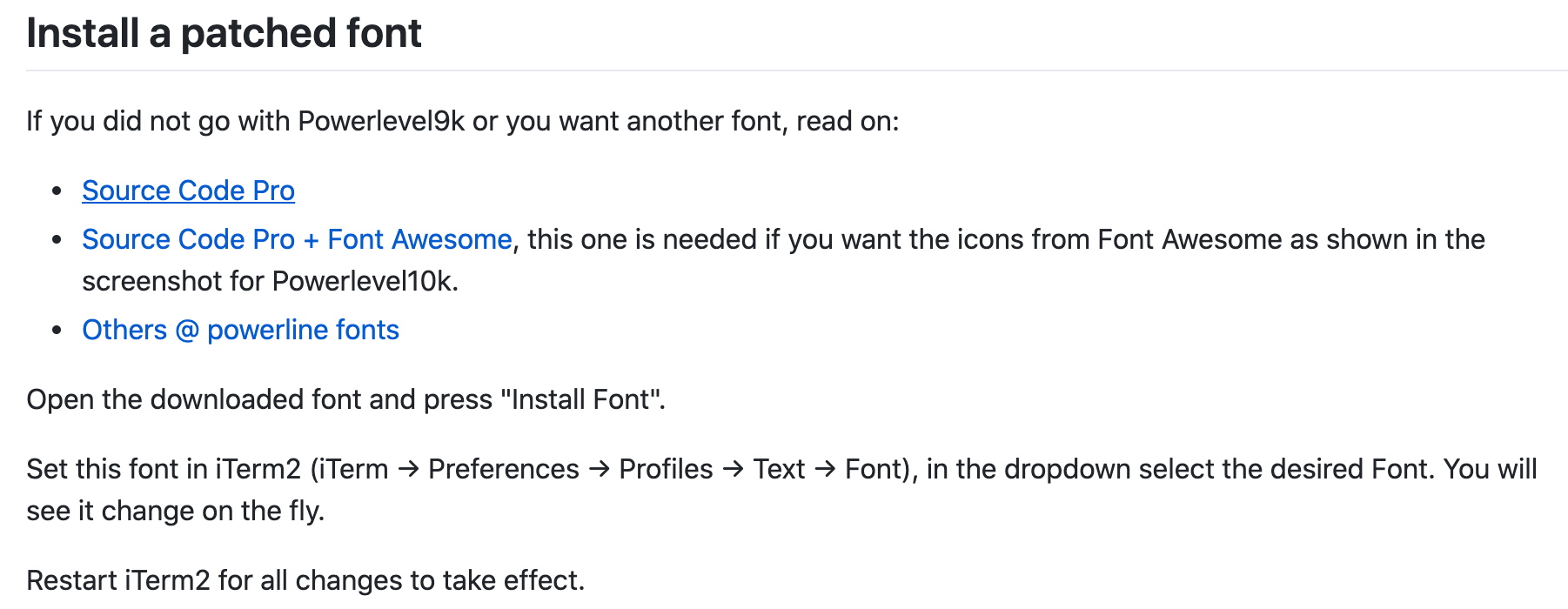The height and width of the screenshot is (609, 1568).
Task: Click the arrow between Profiles and Text
Action: coord(733,470)
